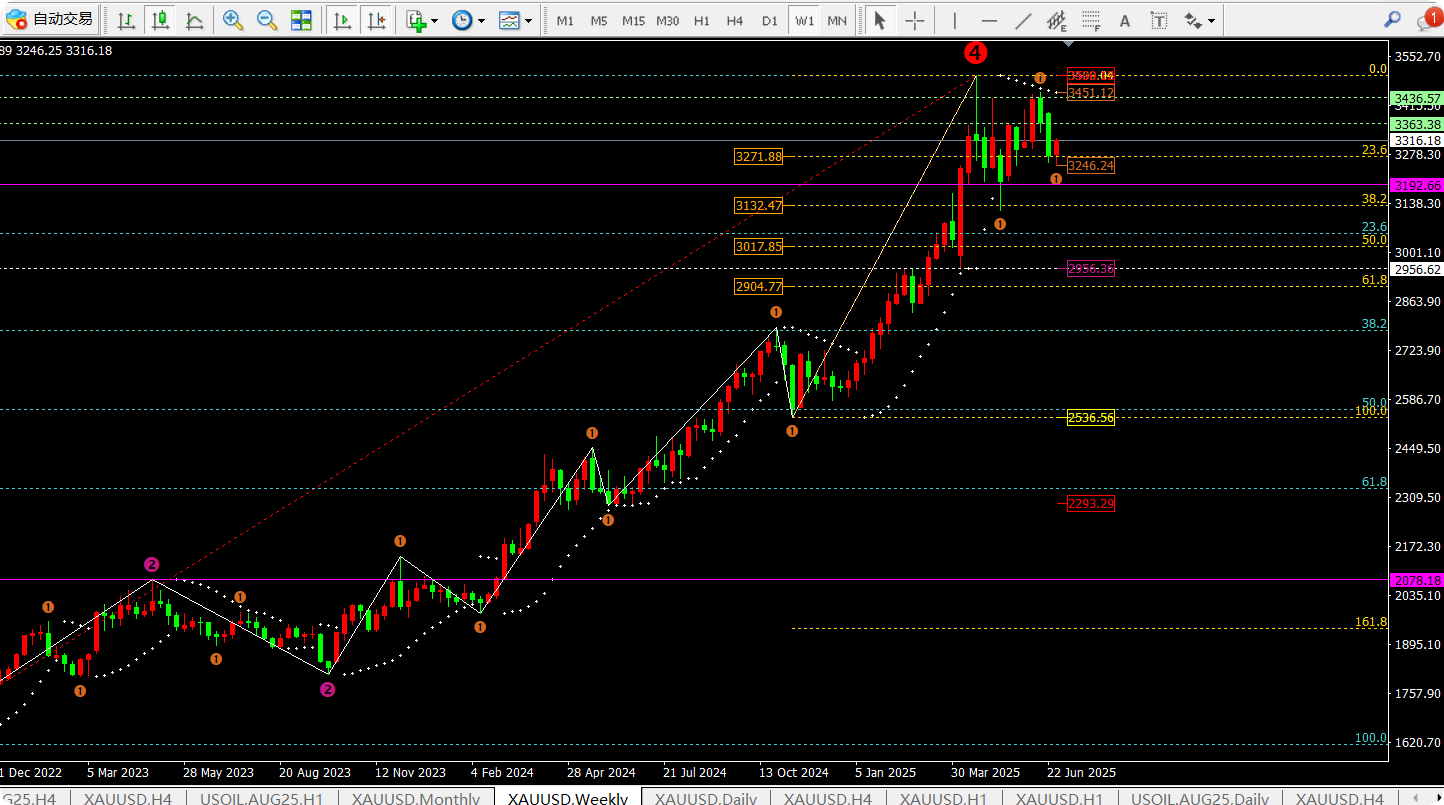Select the arrow cursor tool
The width and height of the screenshot is (1444, 805).
[x=880, y=20]
